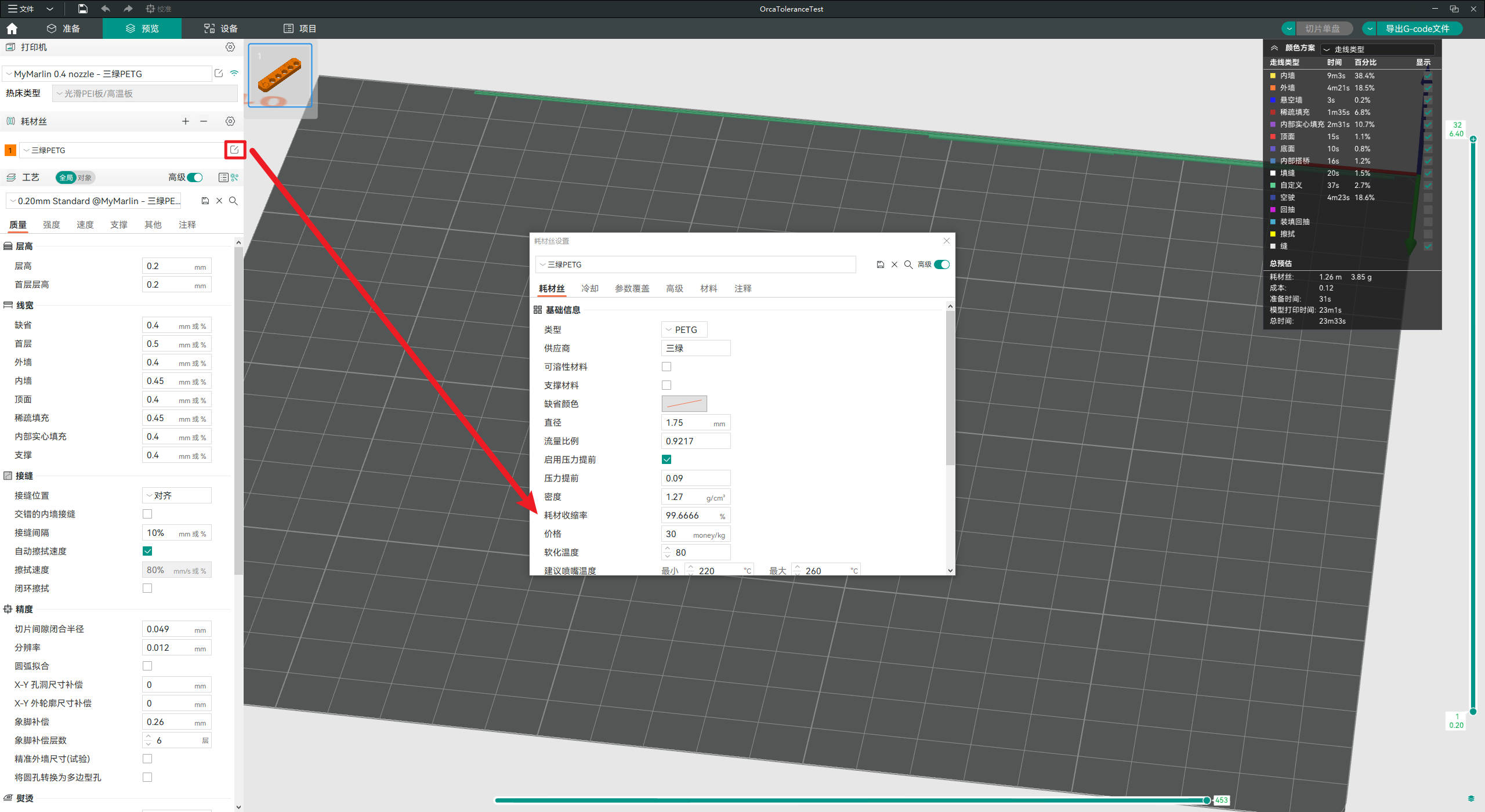Click the horizontal move slider handle
The width and height of the screenshot is (1485, 812).
point(1207,800)
